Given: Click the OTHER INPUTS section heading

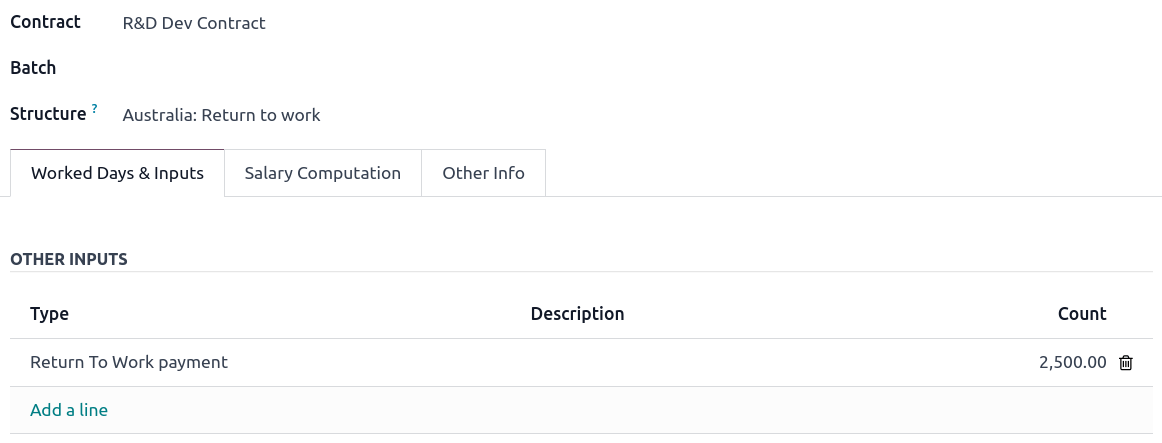Looking at the screenshot, I should click(69, 259).
